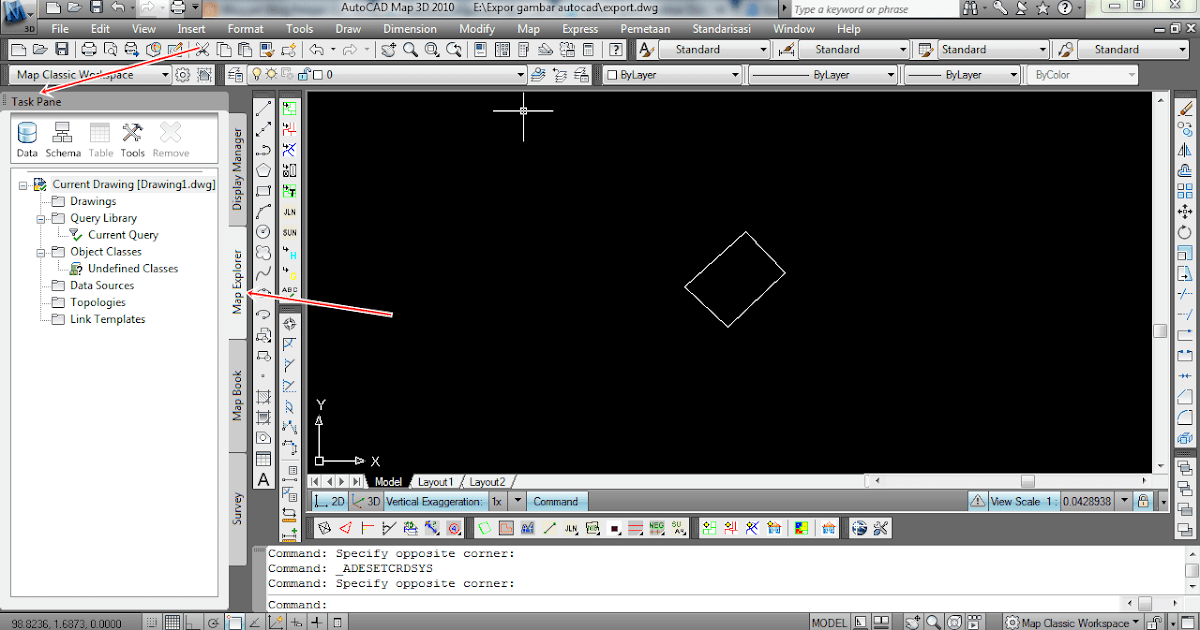Toggle layer on/off lightbulb in layer dropdown
This screenshot has width=1200, height=630.
point(257,75)
